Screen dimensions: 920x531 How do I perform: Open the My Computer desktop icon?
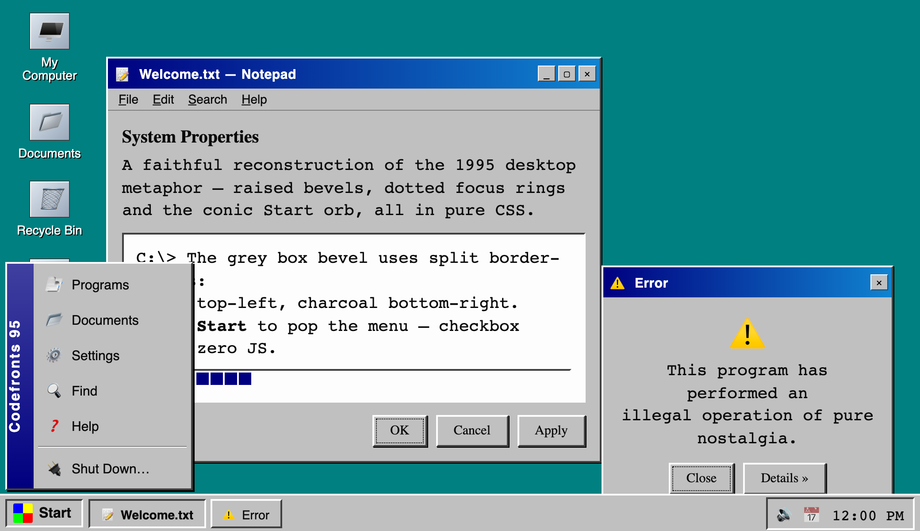49,47
